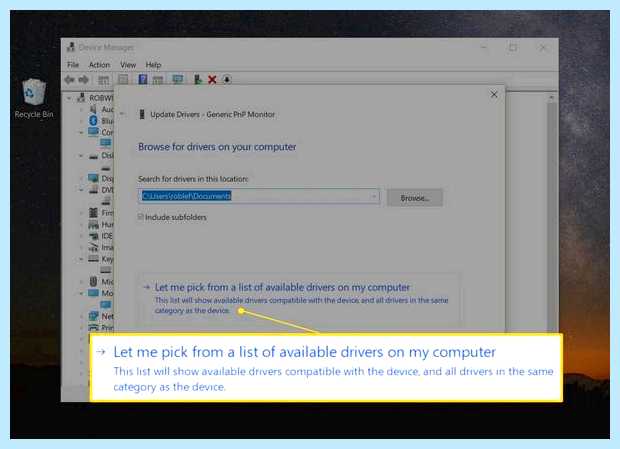
Task: Select the IDE controllers category icon
Action: click(x=93, y=236)
